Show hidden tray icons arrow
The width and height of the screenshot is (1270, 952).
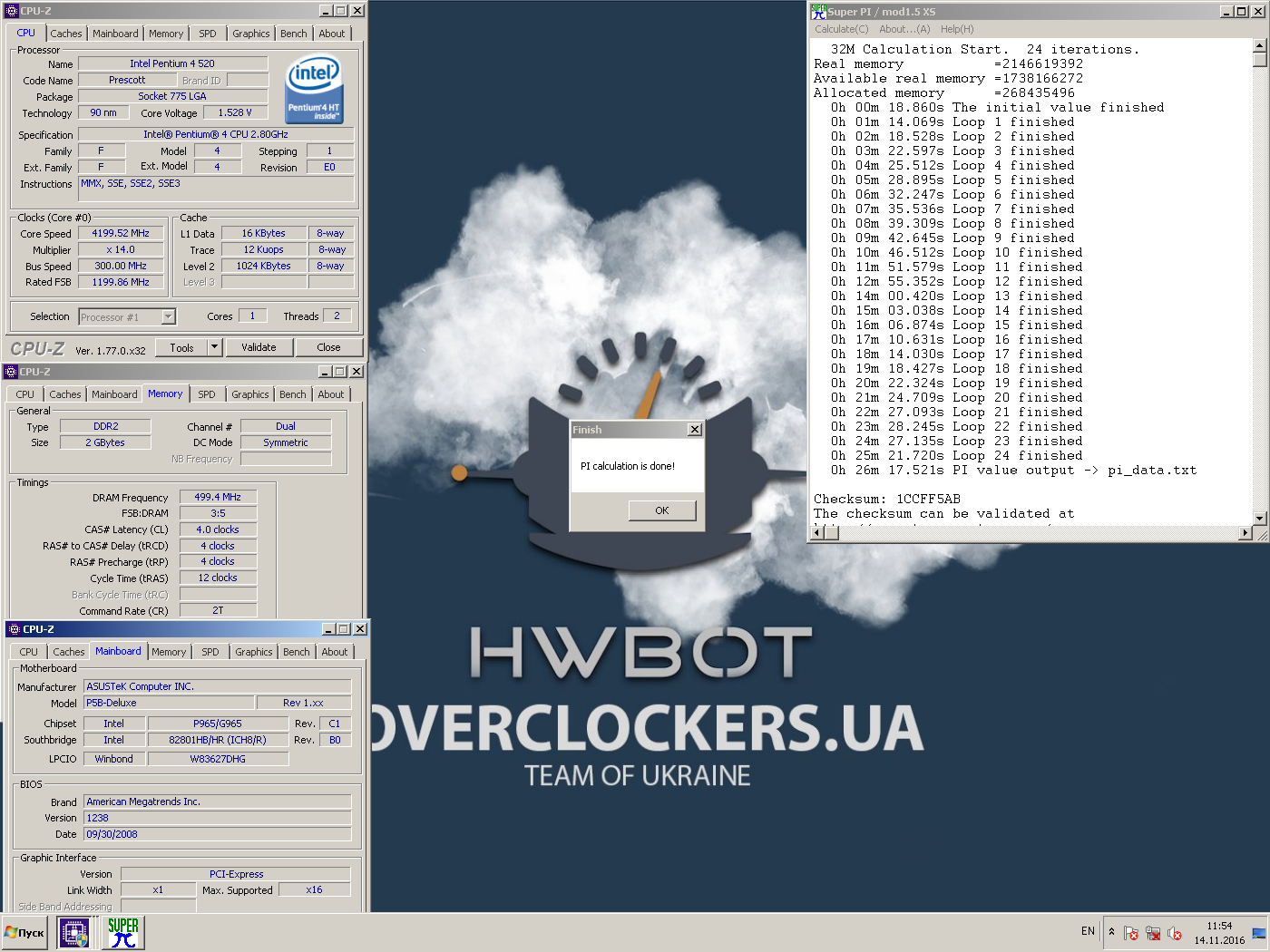[x=1111, y=931]
